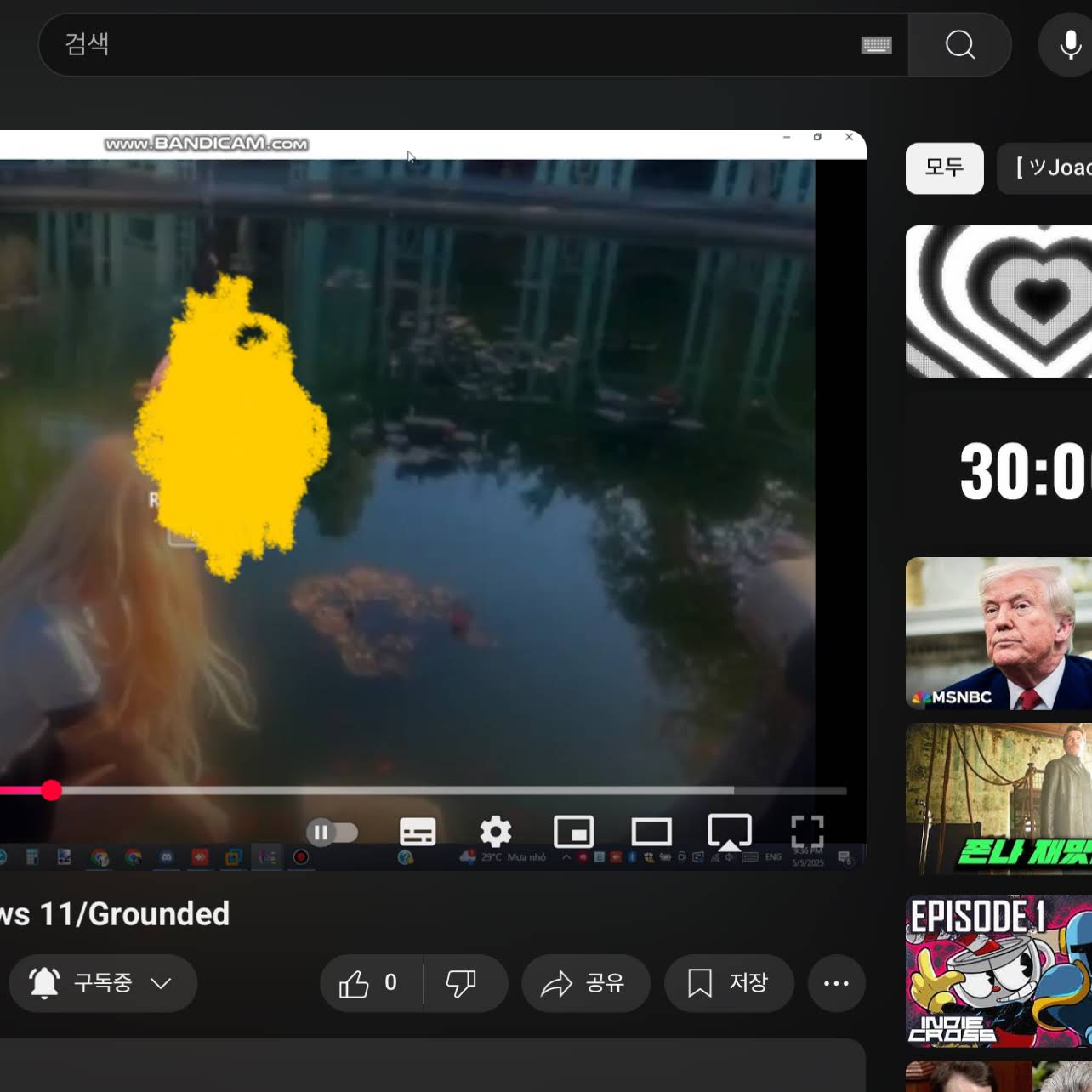Dislike the video with thumbs down
This screenshot has width=1092, height=1092.
coord(464,983)
